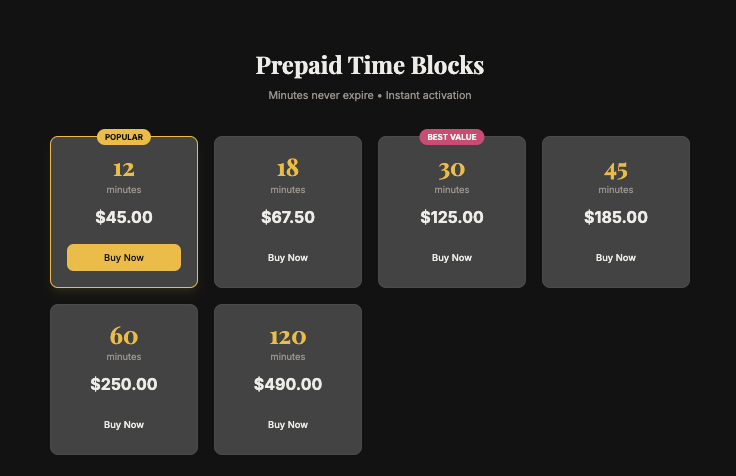Buy the 12 minutes block for $45.00

coord(124,257)
